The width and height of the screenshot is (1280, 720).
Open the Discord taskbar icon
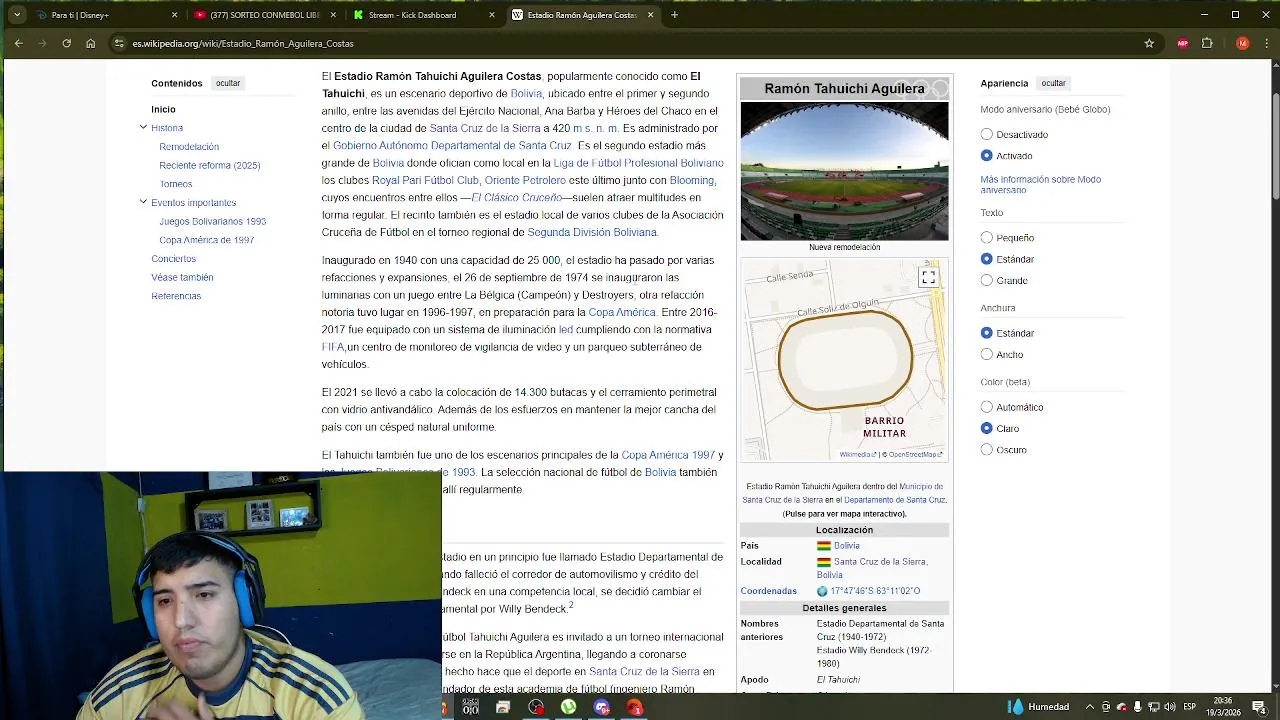click(601, 707)
